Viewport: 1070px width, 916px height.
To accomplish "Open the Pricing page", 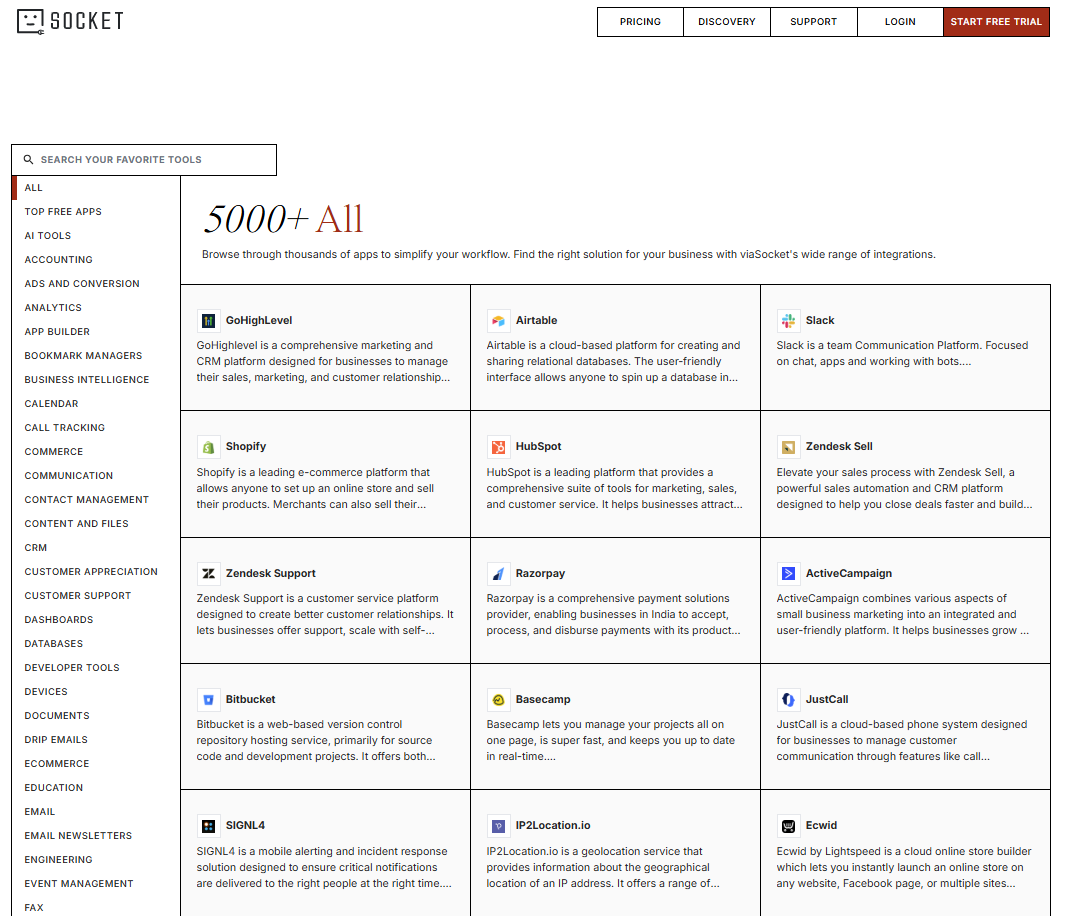I will pyautogui.click(x=640, y=22).
